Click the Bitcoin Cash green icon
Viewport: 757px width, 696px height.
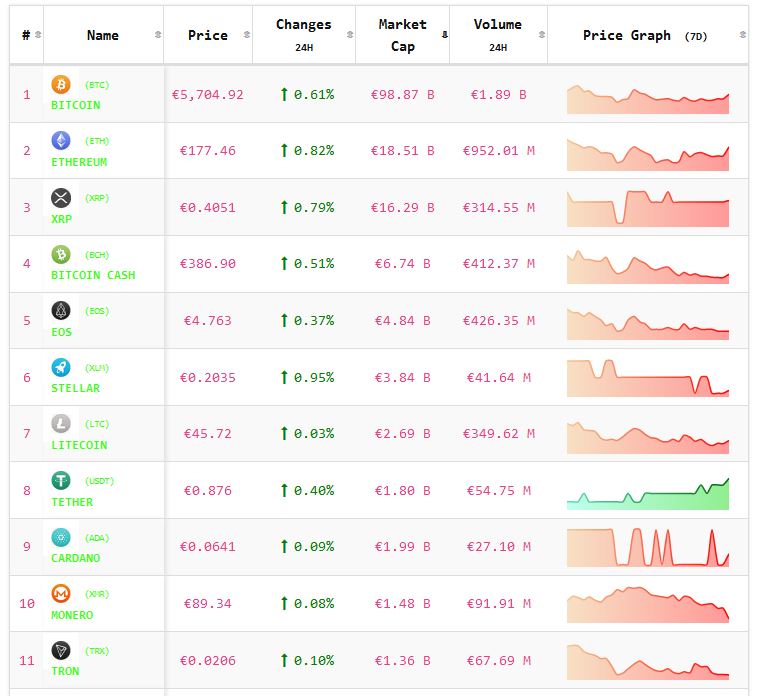61,254
